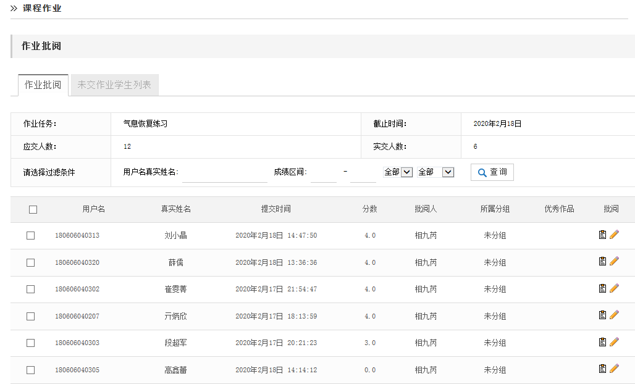The image size is (635, 384).
Task: Focus the 用户名真实姓名 input field
Action: (x=224, y=173)
